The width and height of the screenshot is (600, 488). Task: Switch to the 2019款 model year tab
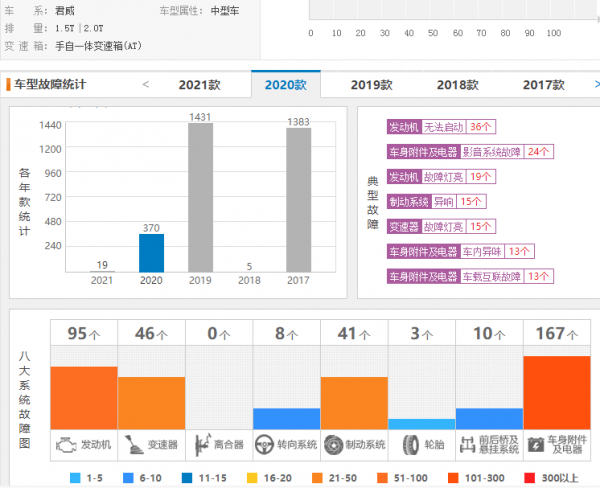point(371,85)
